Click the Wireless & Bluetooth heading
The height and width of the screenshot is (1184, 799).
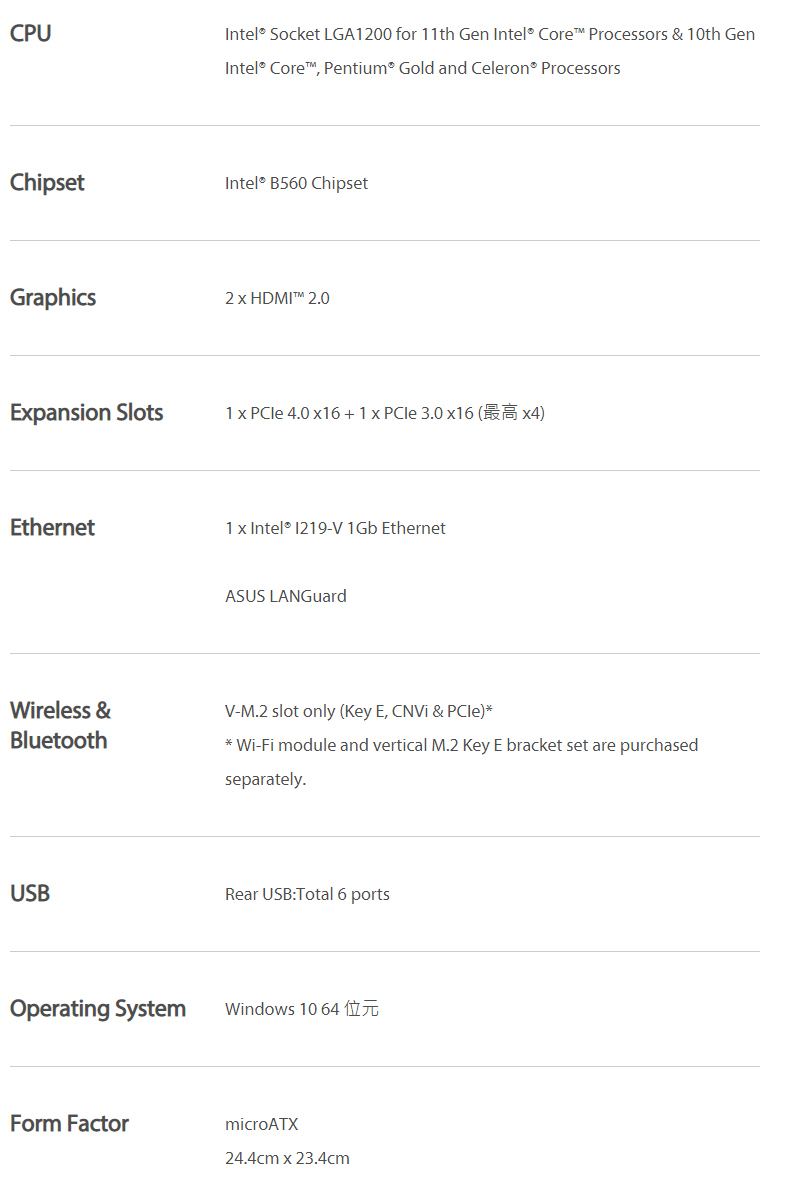click(x=60, y=726)
